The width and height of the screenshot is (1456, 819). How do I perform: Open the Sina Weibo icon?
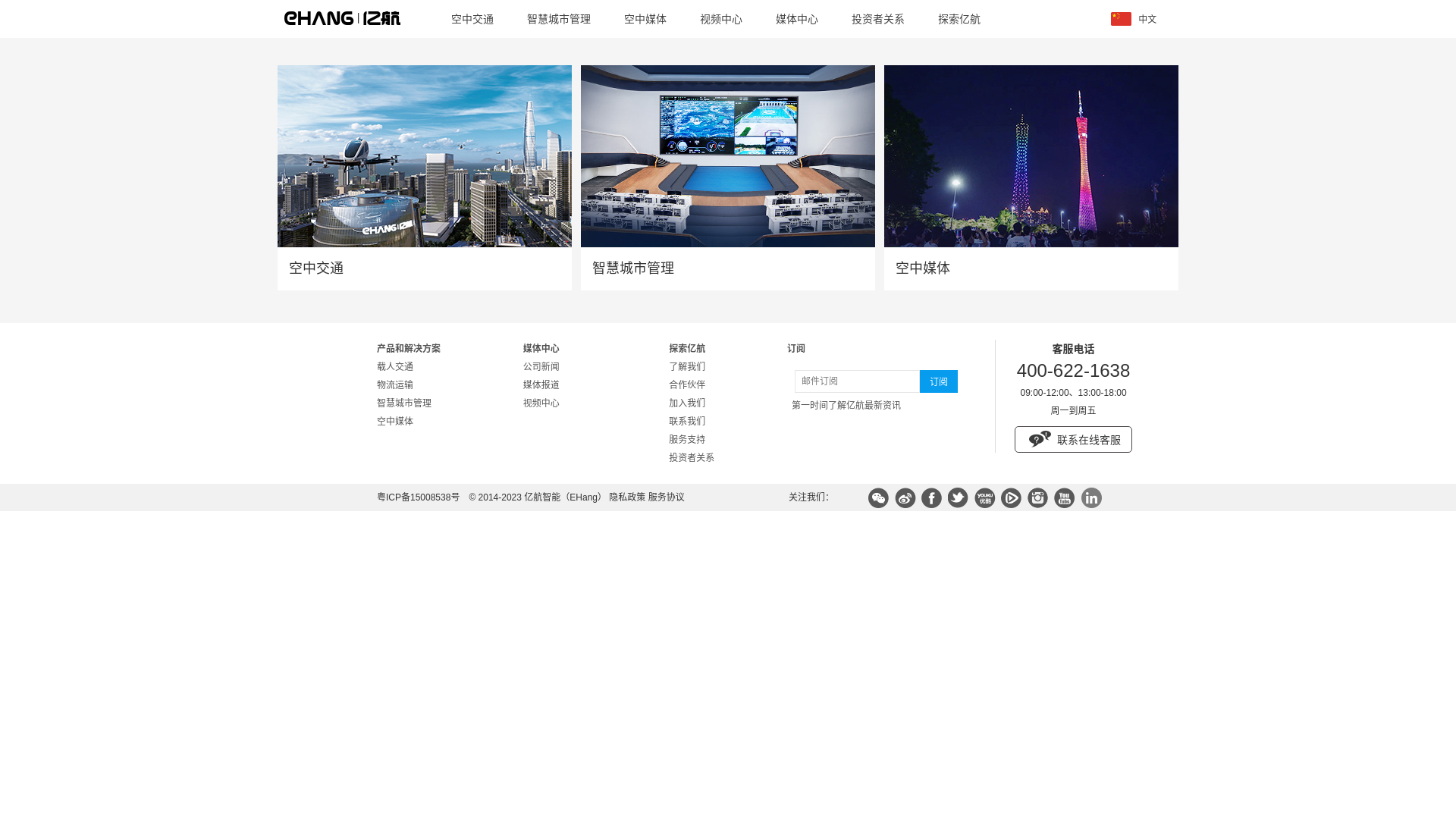(x=905, y=498)
